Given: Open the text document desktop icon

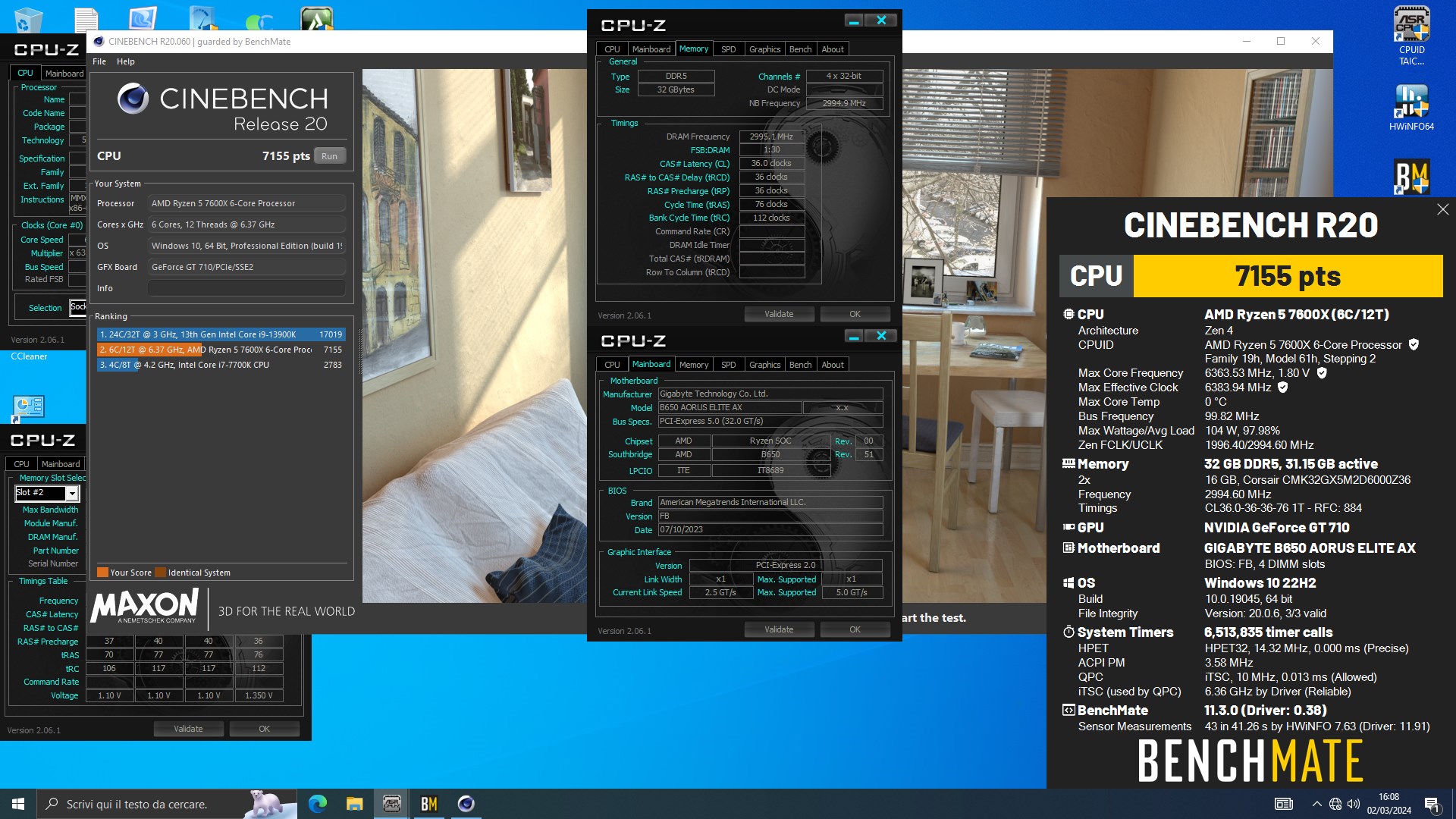Looking at the screenshot, I should tap(86, 19).
